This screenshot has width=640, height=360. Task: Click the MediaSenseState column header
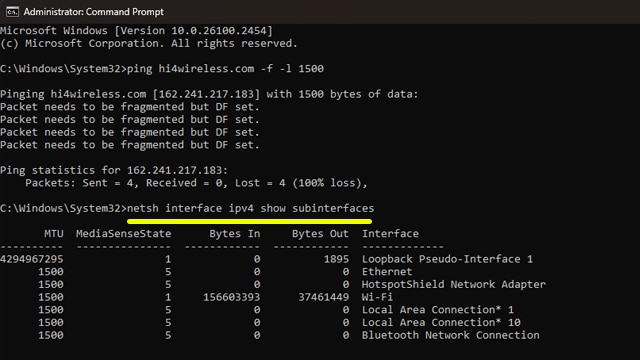click(x=124, y=234)
